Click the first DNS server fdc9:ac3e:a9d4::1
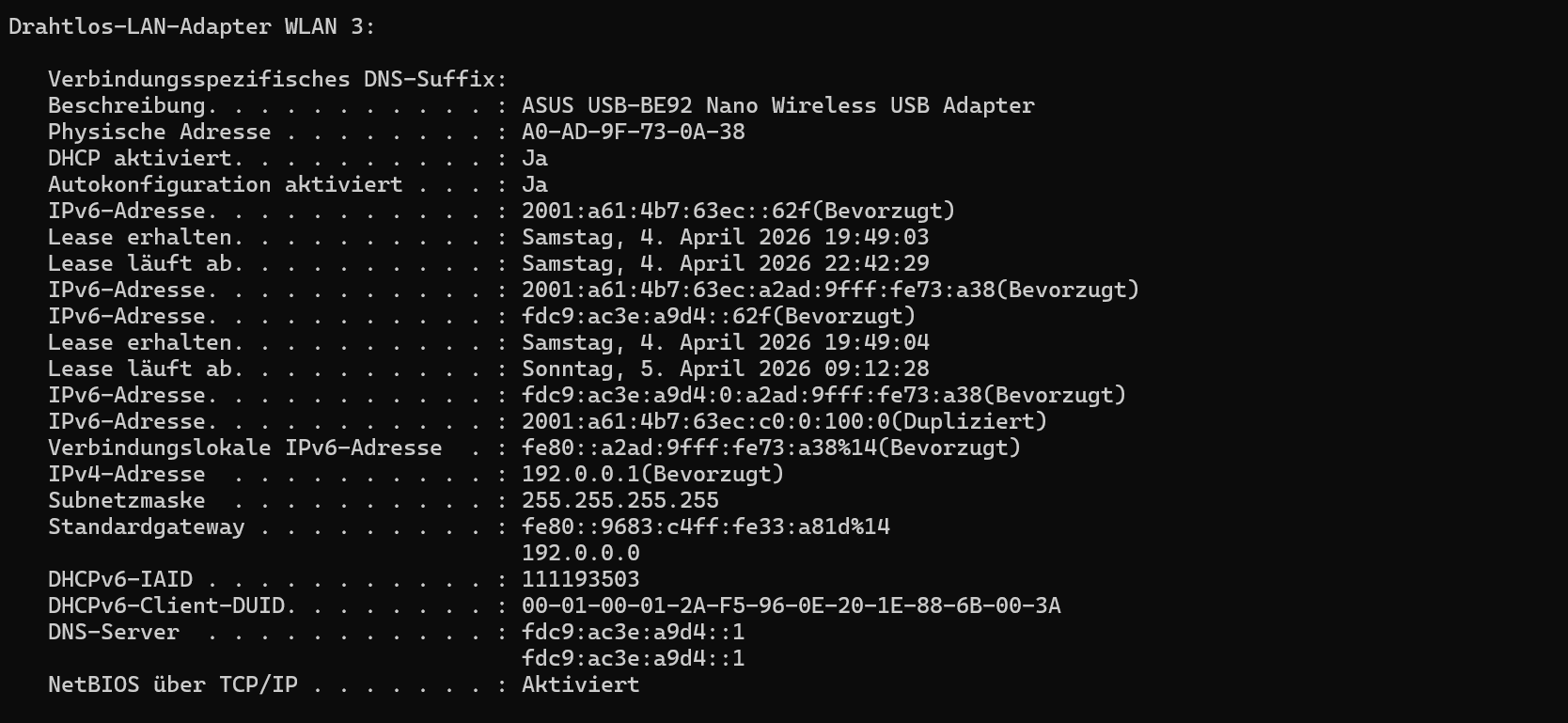 633,633
